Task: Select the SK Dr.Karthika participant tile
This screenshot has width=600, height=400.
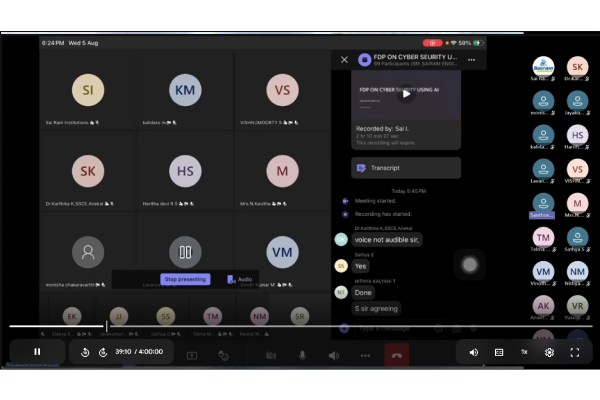Action: coord(88,171)
